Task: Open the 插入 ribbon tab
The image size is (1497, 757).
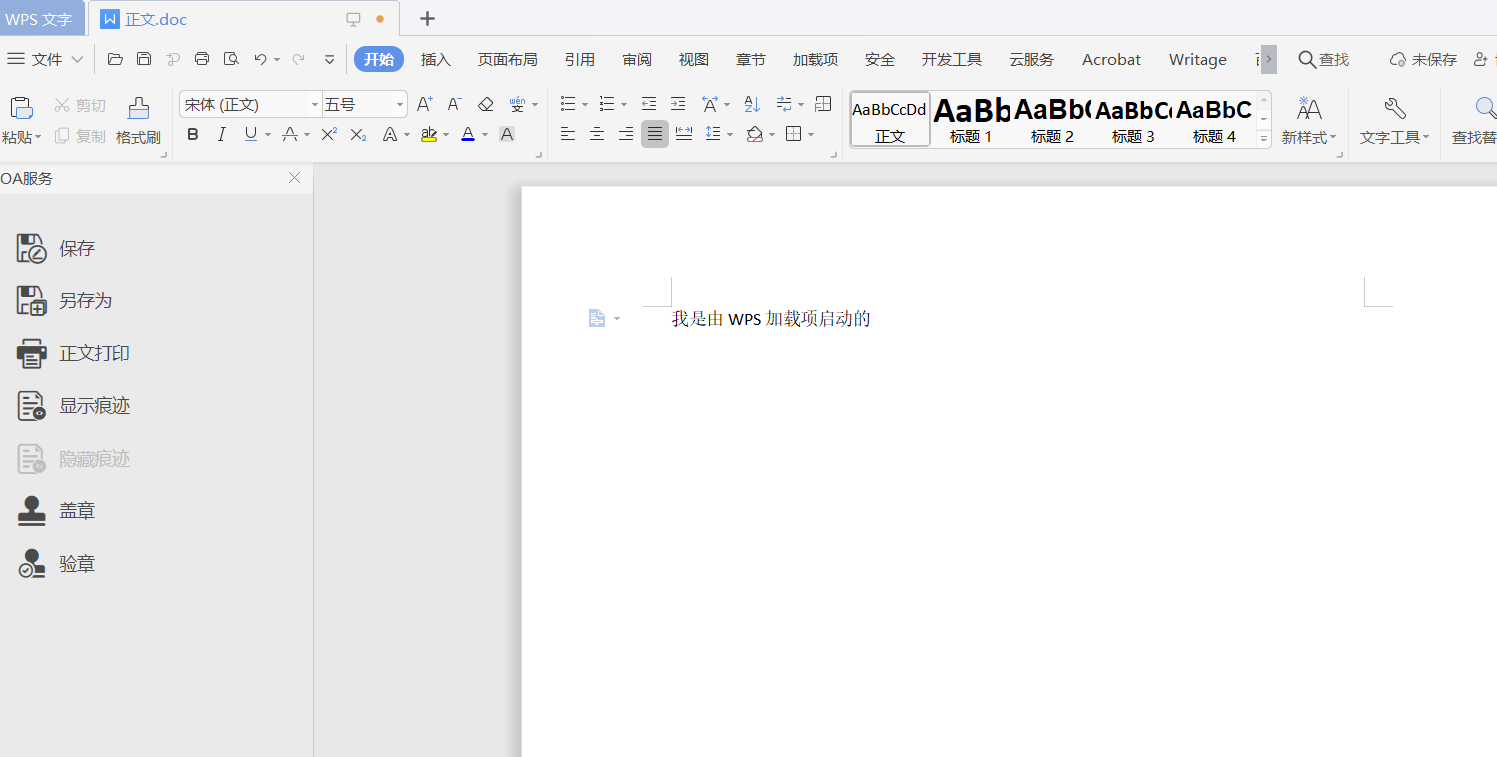Action: pyautogui.click(x=436, y=60)
